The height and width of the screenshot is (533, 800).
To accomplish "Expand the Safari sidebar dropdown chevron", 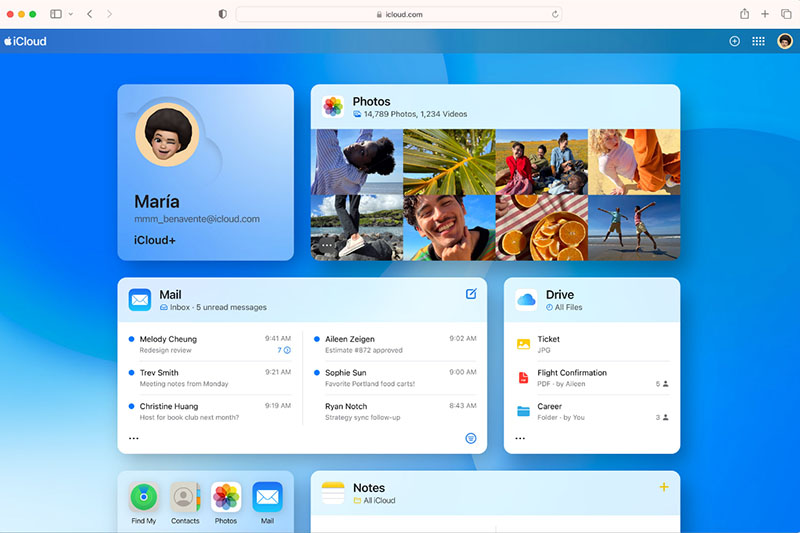I will [x=70, y=14].
